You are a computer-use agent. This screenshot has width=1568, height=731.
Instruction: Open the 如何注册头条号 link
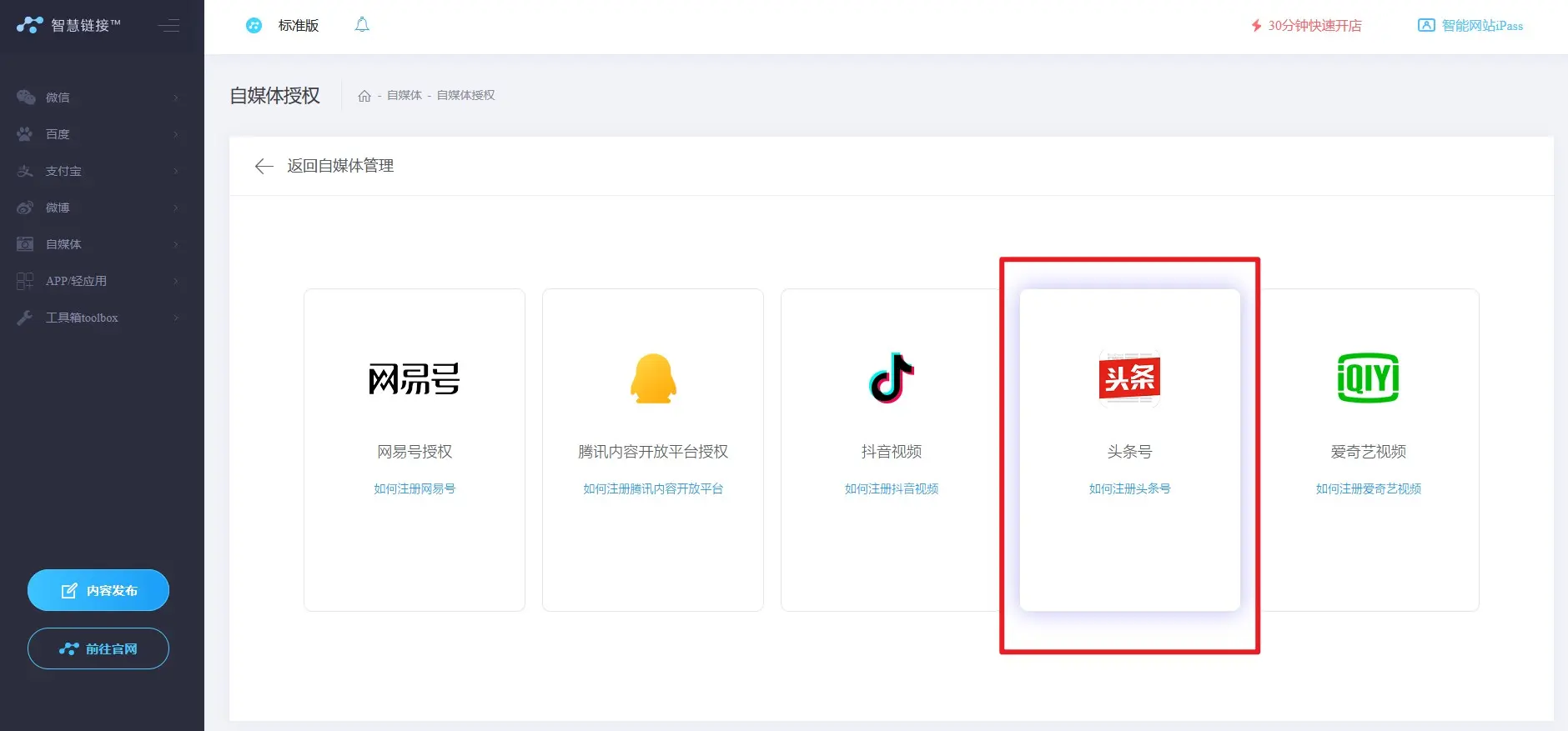tap(1130, 488)
